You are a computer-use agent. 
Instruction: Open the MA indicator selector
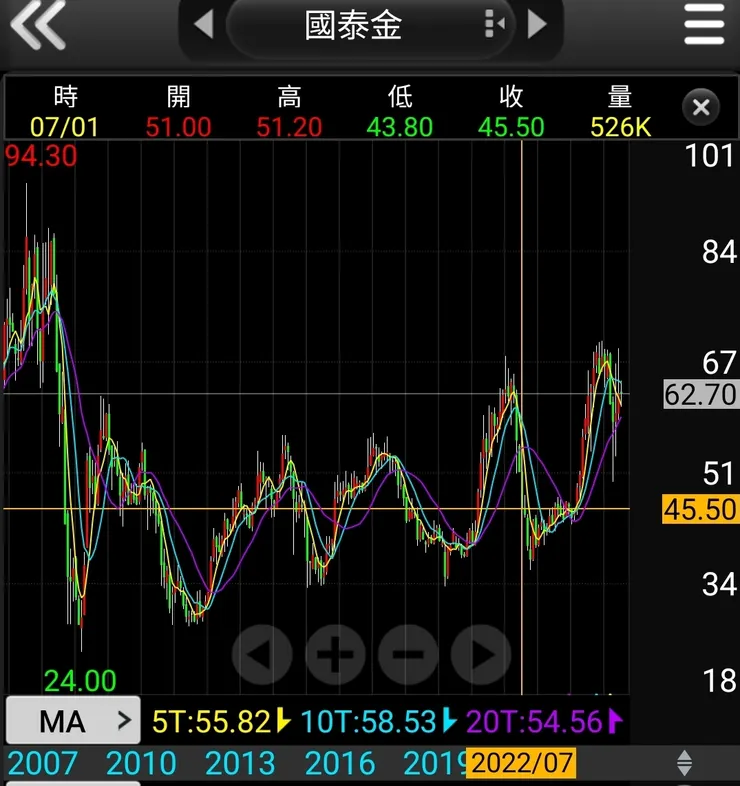click(x=73, y=721)
